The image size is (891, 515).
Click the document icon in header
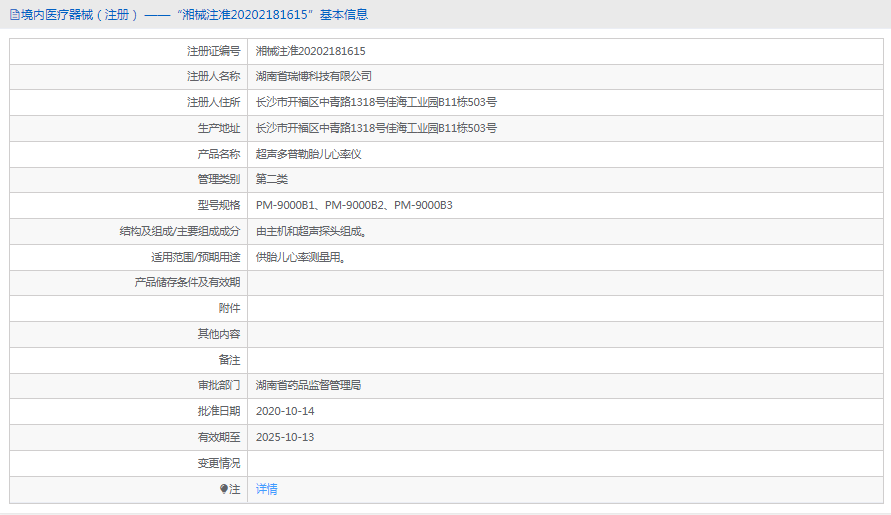click(15, 15)
